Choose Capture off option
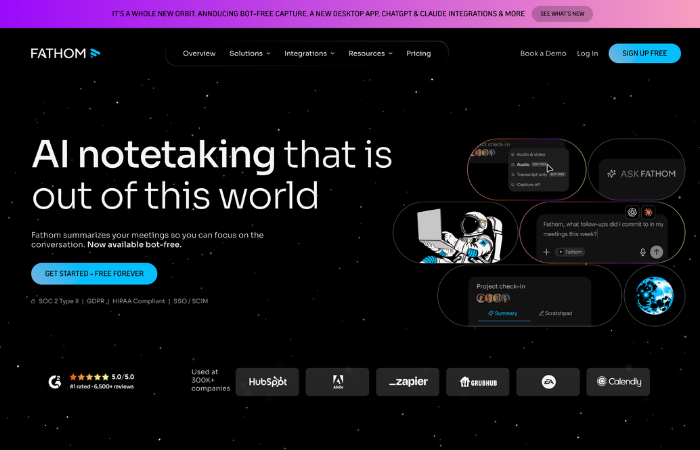The image size is (700, 450). [526, 184]
